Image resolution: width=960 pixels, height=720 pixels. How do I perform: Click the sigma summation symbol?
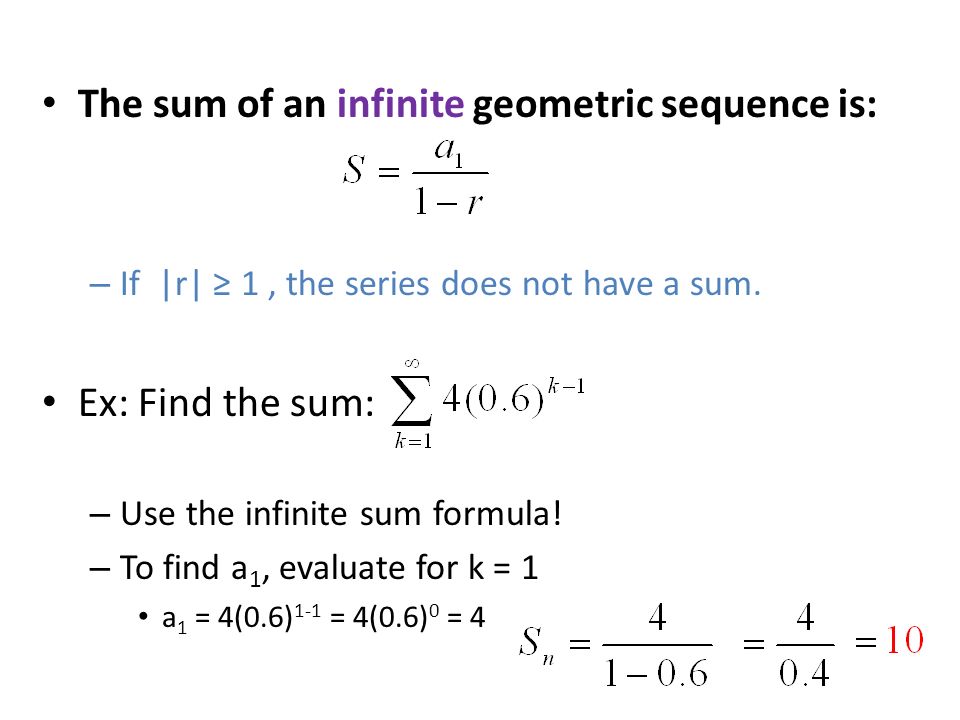coord(412,402)
